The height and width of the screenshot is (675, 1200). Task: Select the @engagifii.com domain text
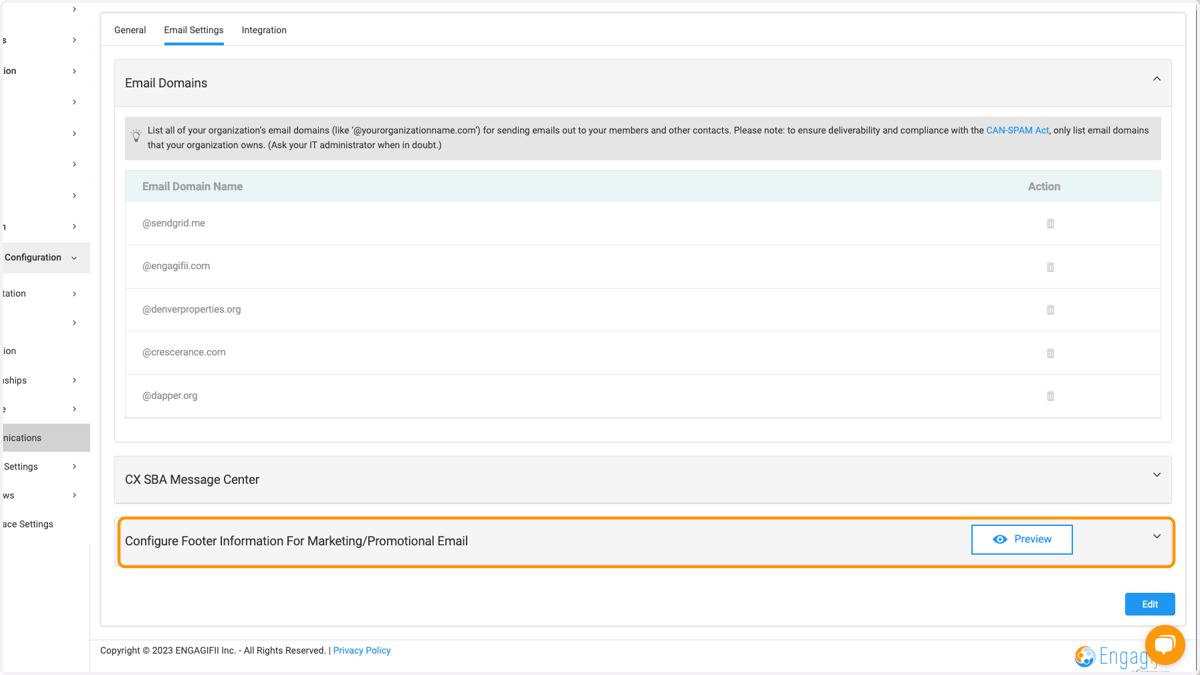(176, 266)
